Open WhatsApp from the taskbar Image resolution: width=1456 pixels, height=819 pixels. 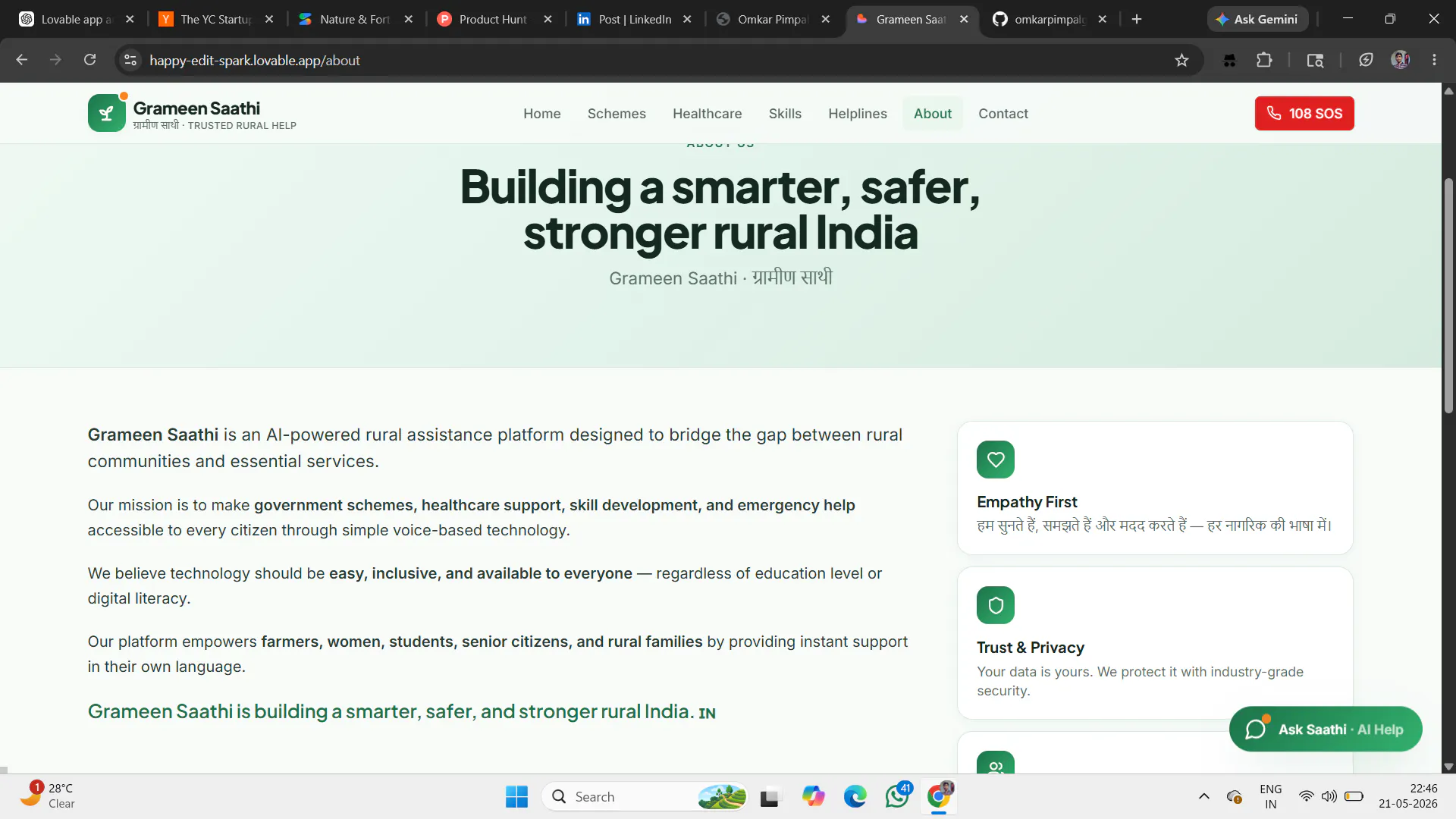[x=897, y=797]
